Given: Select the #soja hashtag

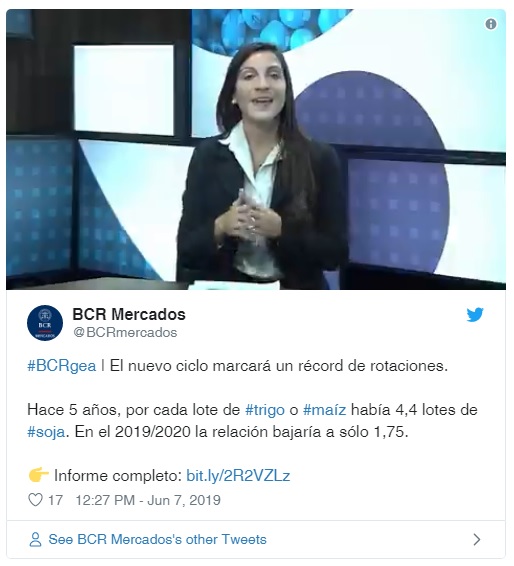Looking at the screenshot, I should point(46,432).
